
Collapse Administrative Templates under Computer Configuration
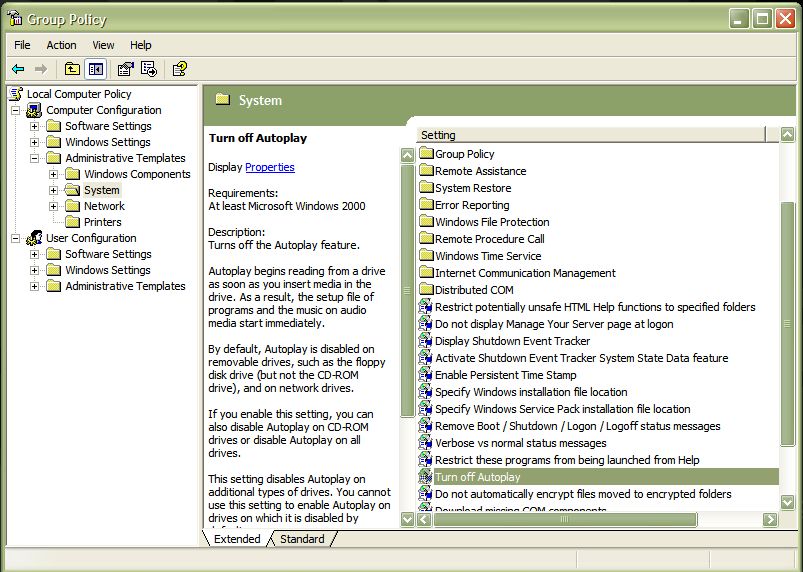point(34,158)
